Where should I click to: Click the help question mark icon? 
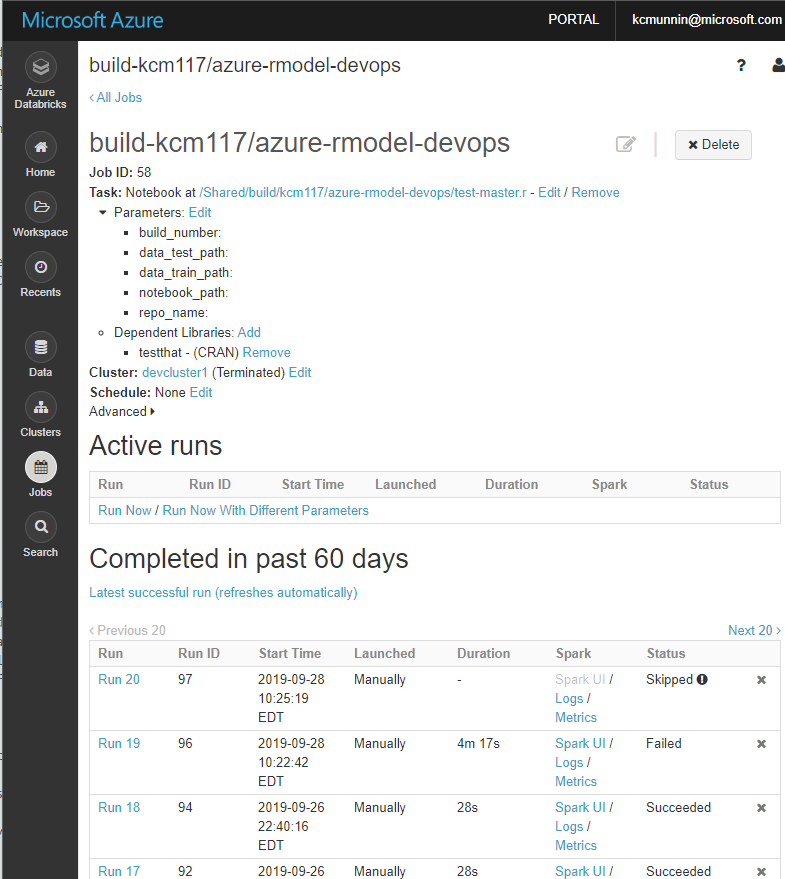[x=741, y=66]
